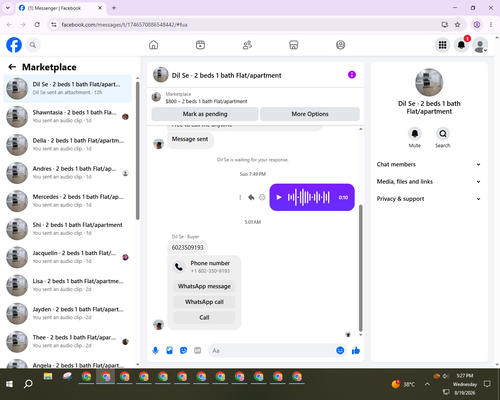Click the chat header listing thumbnail
Viewport: 500px width, 400px height.
click(x=160, y=75)
